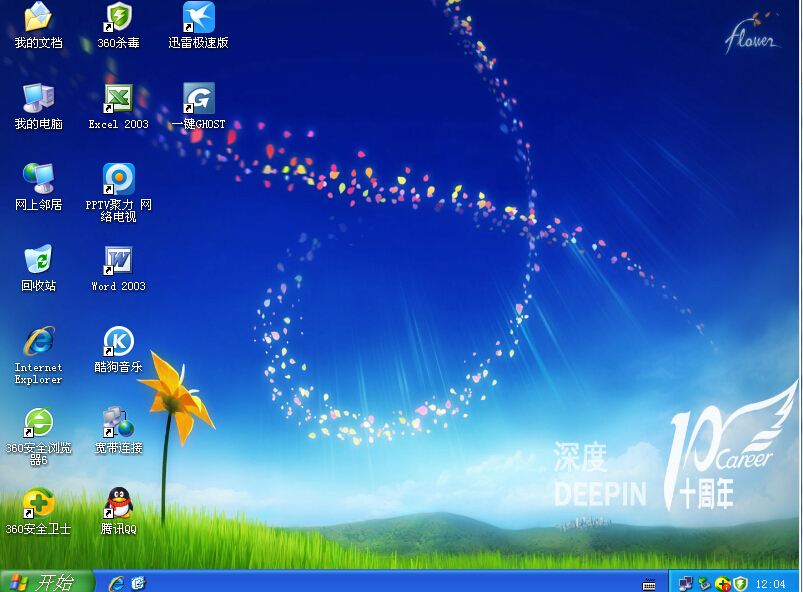Open the 开始 Start menu
Image resolution: width=803 pixels, height=592 pixels.
click(46, 582)
